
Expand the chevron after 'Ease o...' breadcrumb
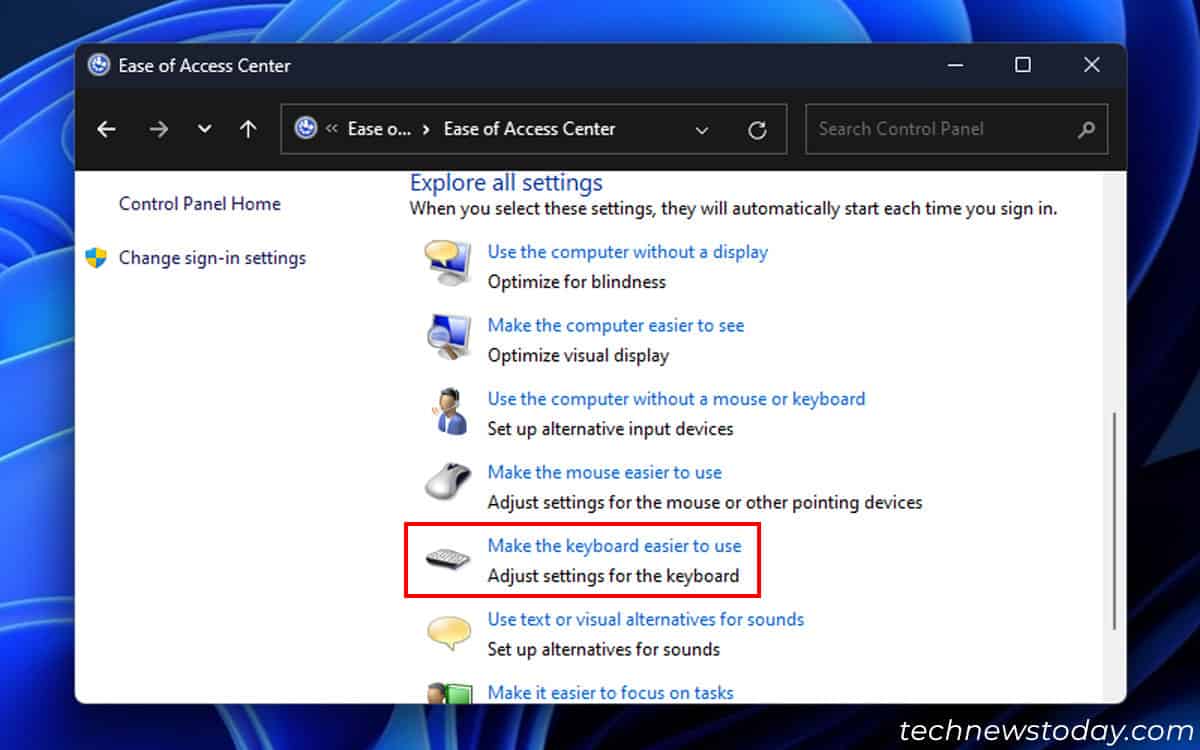pos(427,129)
